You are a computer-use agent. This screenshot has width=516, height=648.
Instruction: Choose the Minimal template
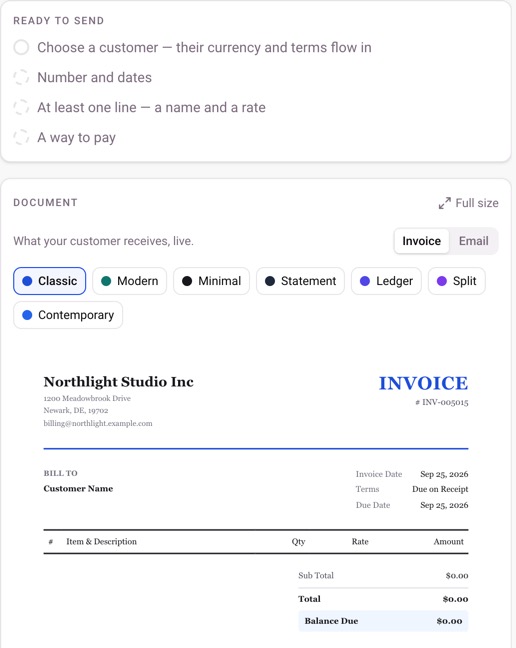[x=211, y=281]
